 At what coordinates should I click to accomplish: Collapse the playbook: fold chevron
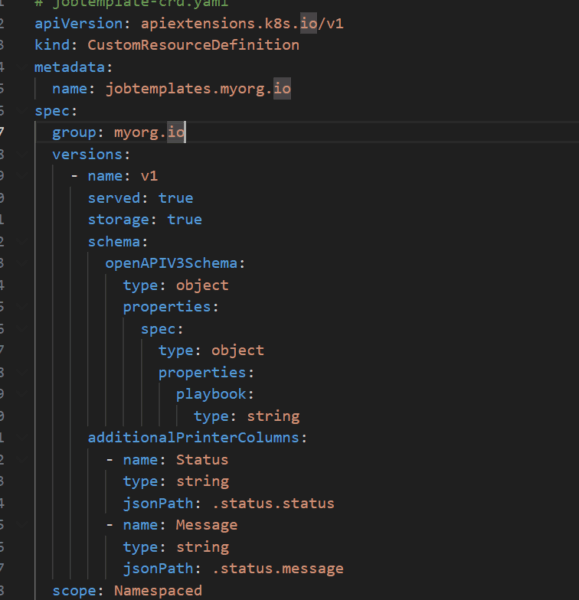(21, 394)
